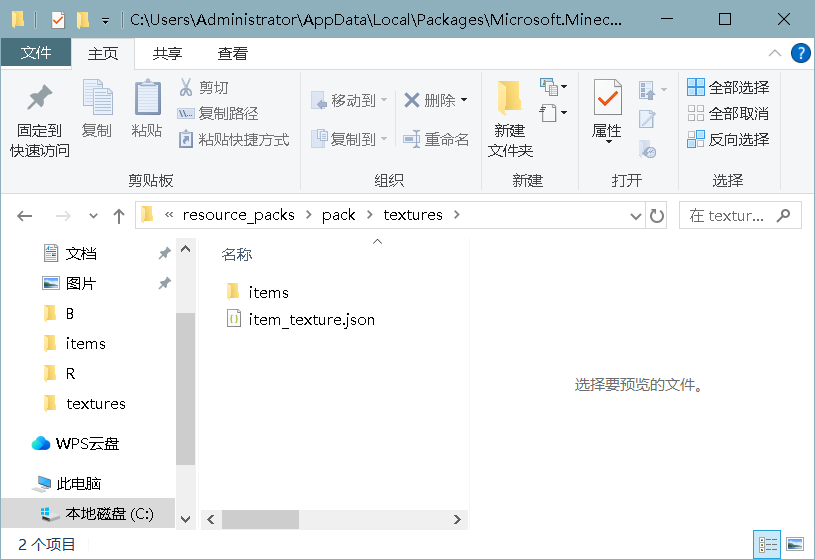Click the Cut (剪切) scissors button
The image size is (815, 560).
[204, 87]
